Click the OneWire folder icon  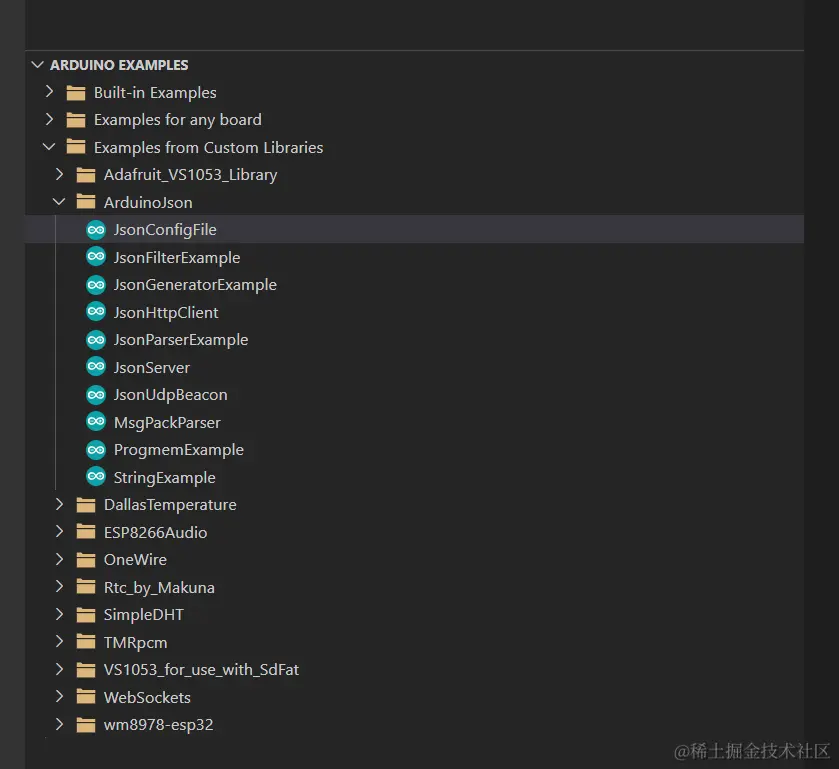86,560
